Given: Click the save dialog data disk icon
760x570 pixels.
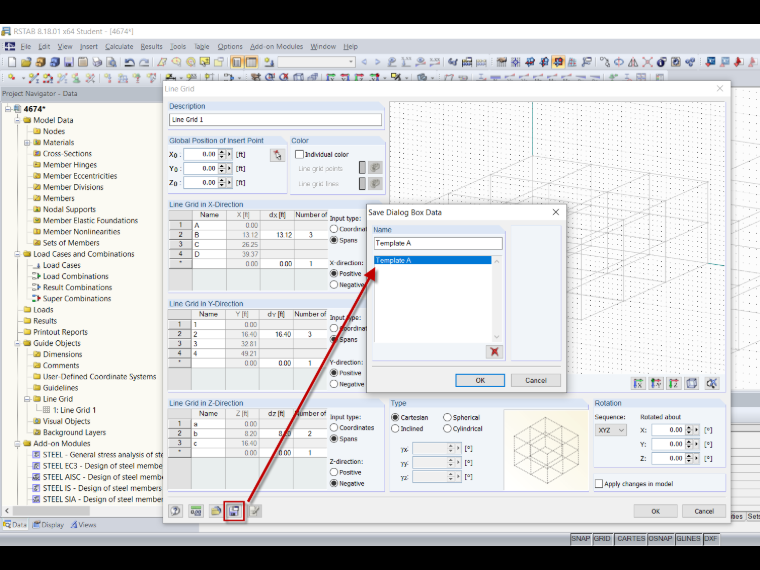Looking at the screenshot, I should [235, 511].
